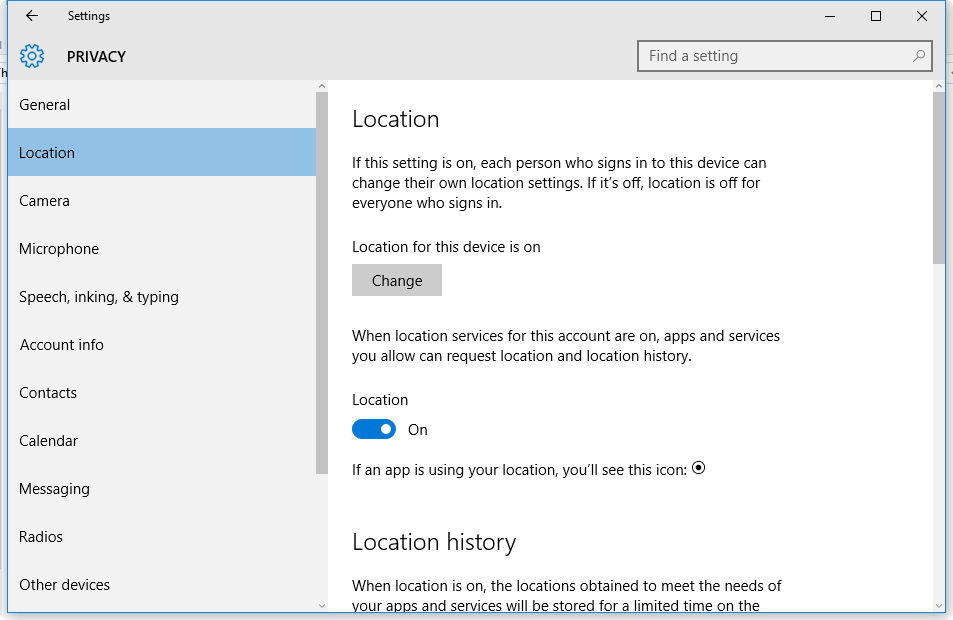Open the Microphone privacy settings
Viewport: 953px width, 620px height.
tap(59, 249)
